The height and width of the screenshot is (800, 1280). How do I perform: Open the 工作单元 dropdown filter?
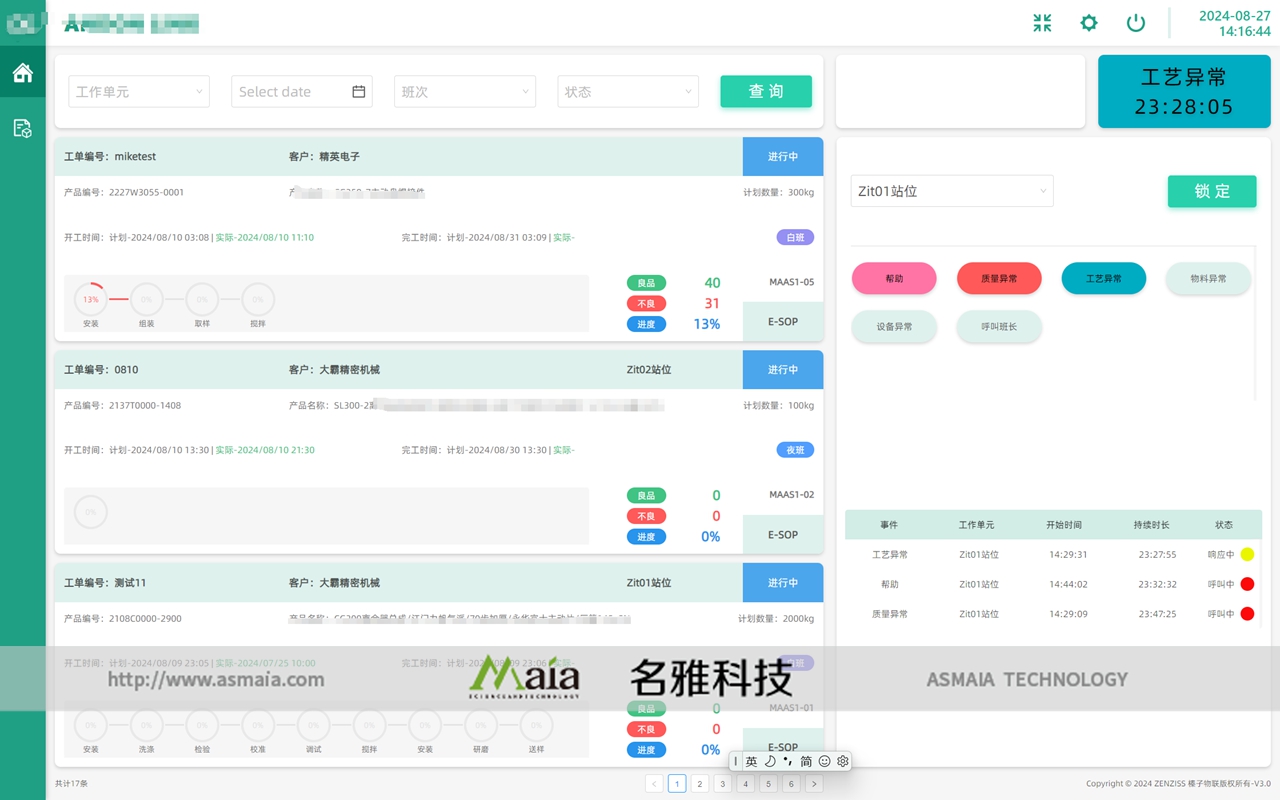point(139,91)
